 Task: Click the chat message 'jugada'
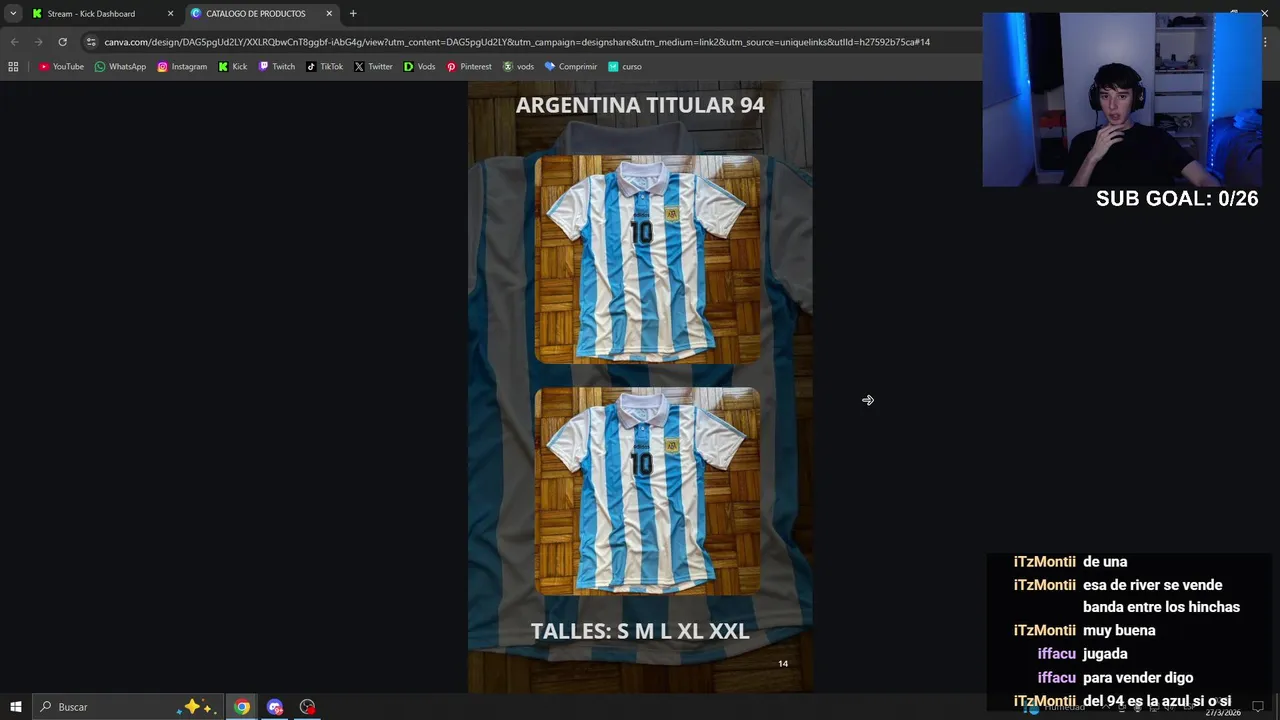click(1105, 654)
